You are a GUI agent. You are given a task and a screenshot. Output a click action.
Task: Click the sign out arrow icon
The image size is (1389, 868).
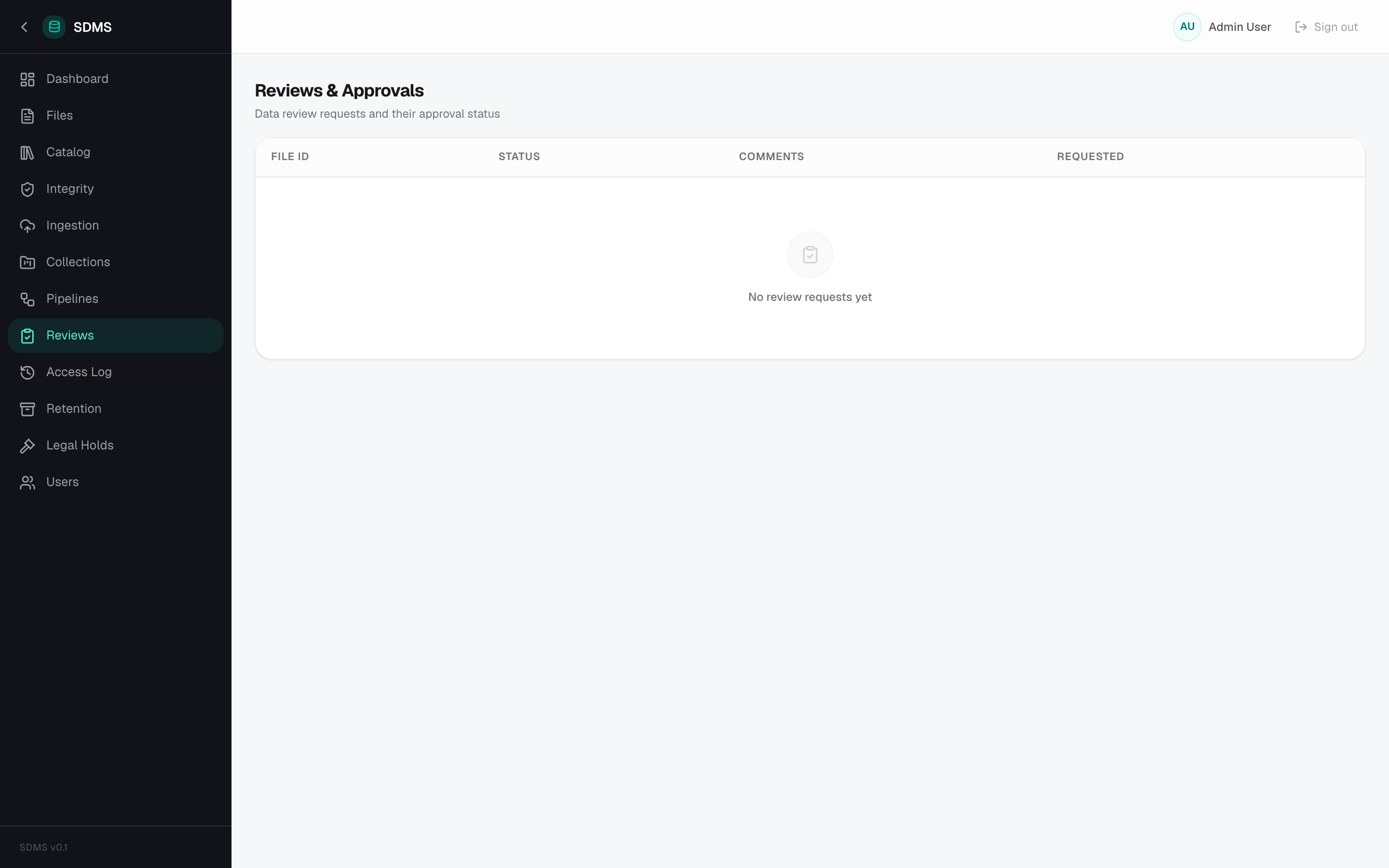1301,27
